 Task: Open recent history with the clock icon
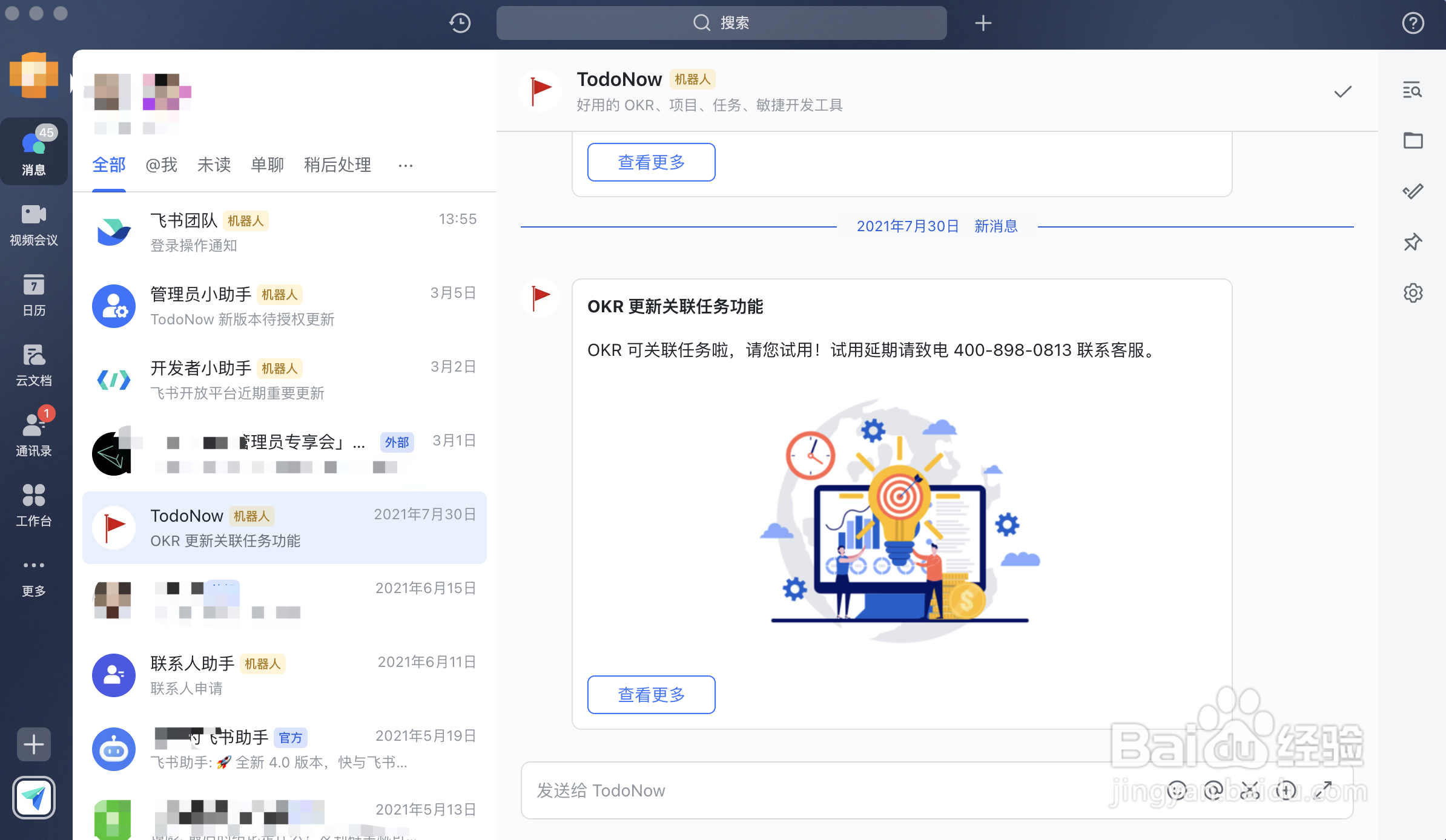[459, 23]
